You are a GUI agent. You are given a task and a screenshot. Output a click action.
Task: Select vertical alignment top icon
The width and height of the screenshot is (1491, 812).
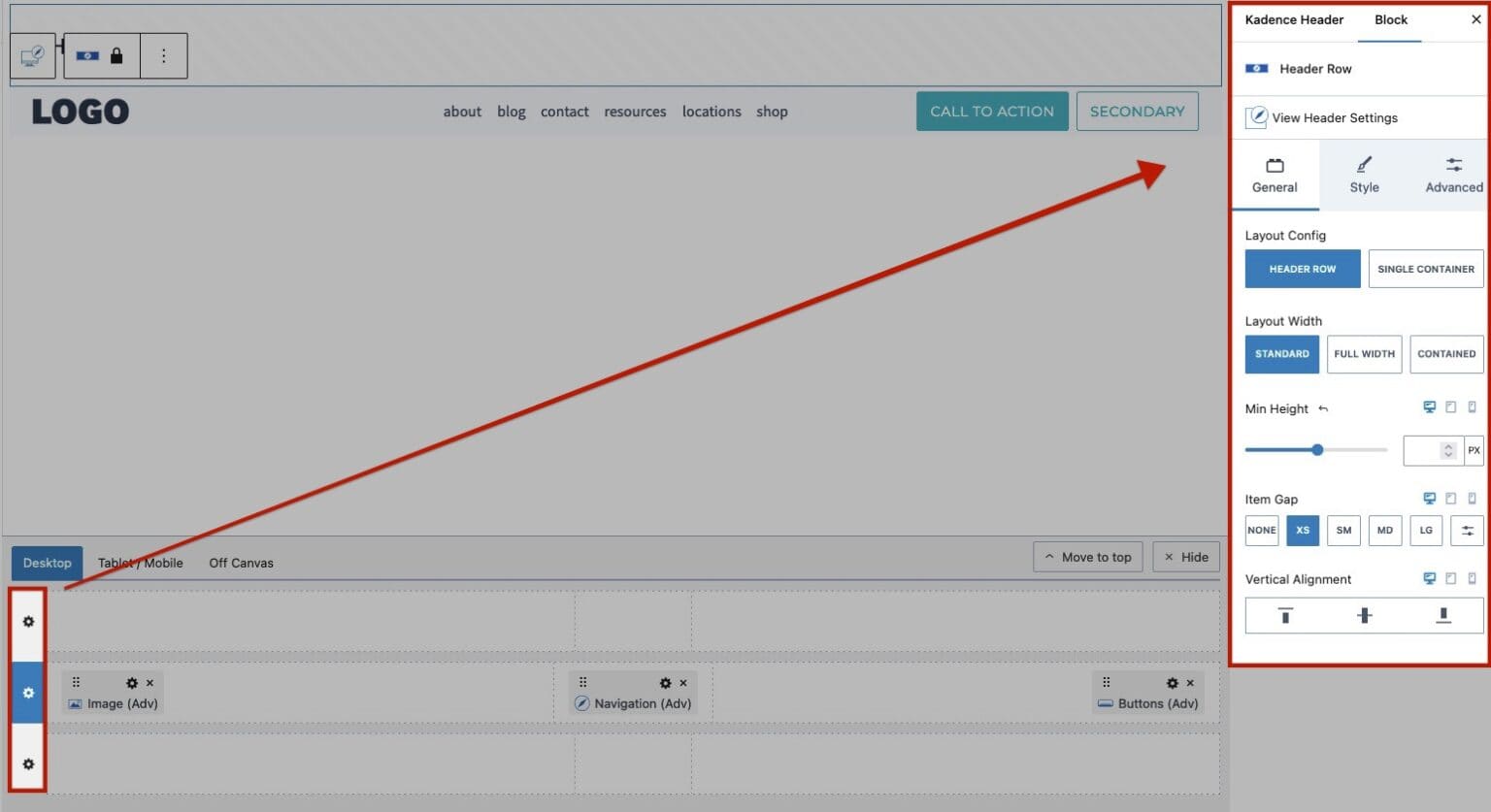click(1285, 616)
